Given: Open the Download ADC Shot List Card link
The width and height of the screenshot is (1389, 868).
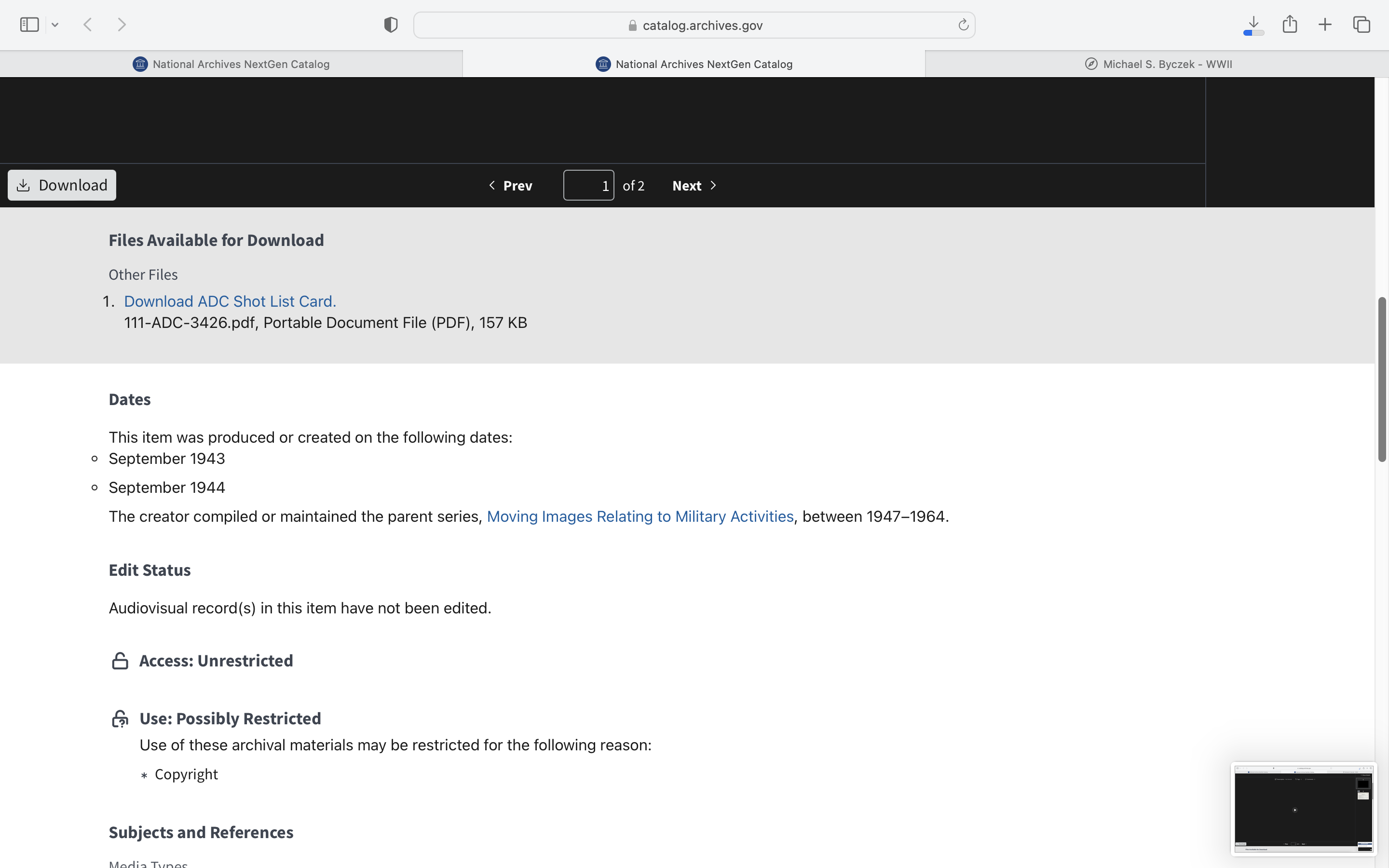Looking at the screenshot, I should (230, 301).
